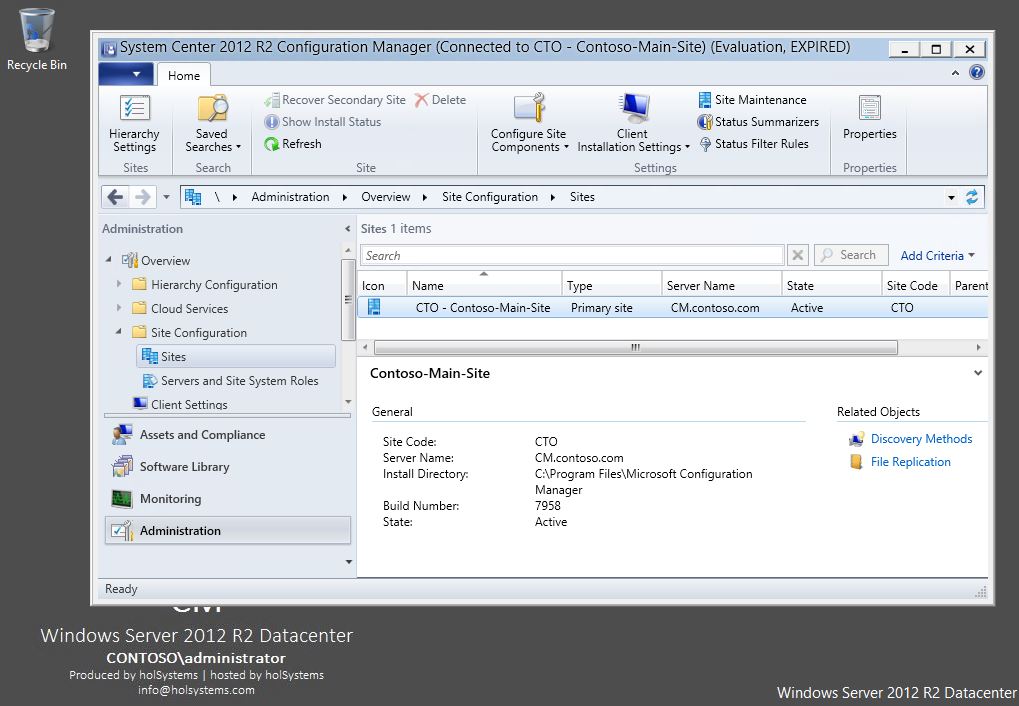Collapse the Overview tree node
This screenshot has height=706, width=1019.
tap(109, 259)
